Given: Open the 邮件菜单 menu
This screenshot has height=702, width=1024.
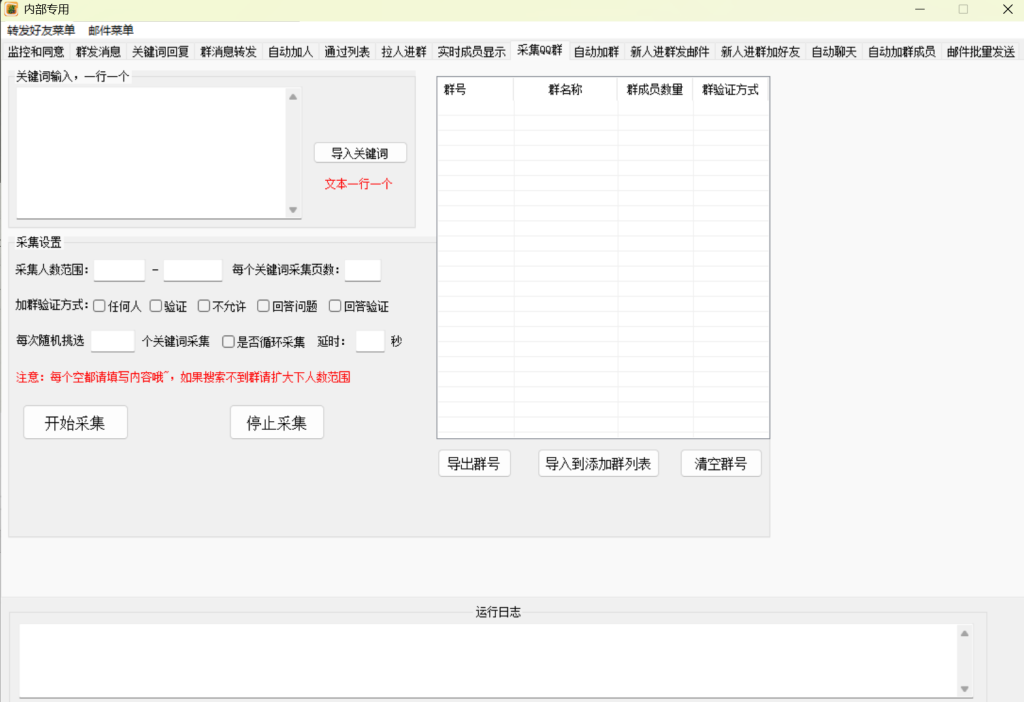Looking at the screenshot, I should (x=111, y=30).
